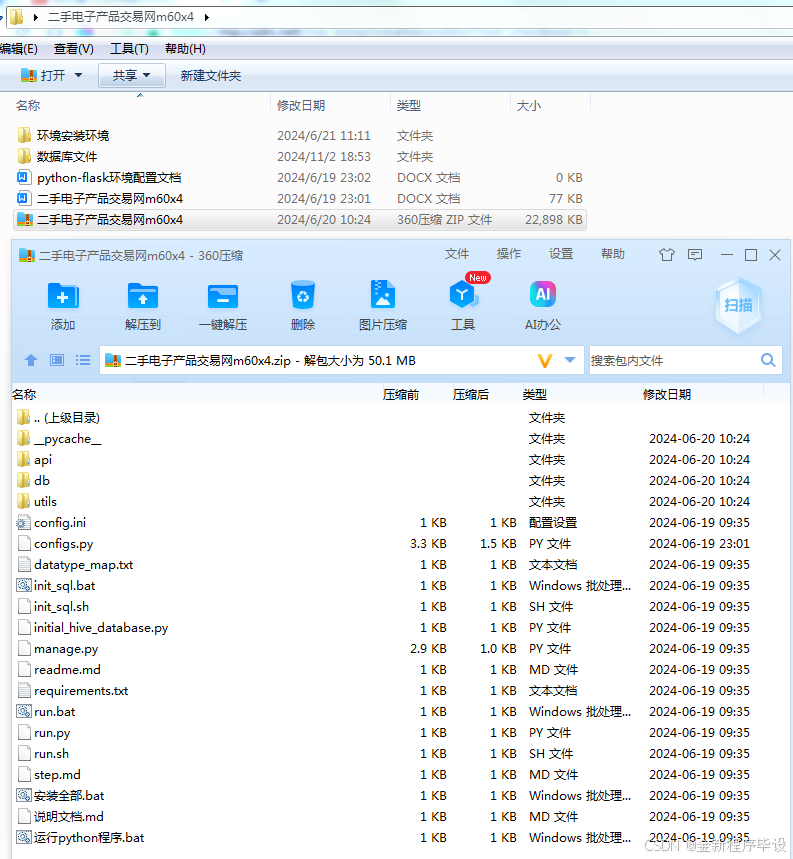Select the utils folder in archive
Screen dimensions: 793x859
(37, 501)
